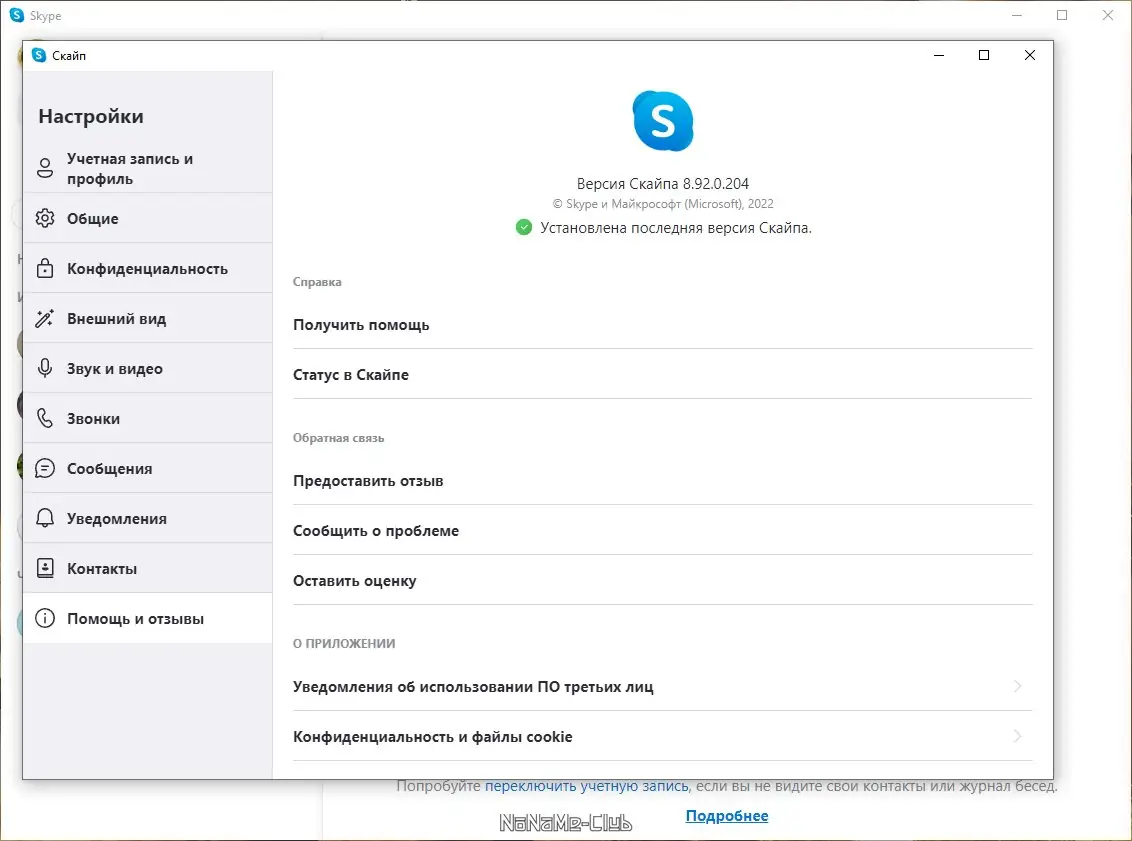Open Уведомления об использовании ПО третьих лиц

point(663,687)
